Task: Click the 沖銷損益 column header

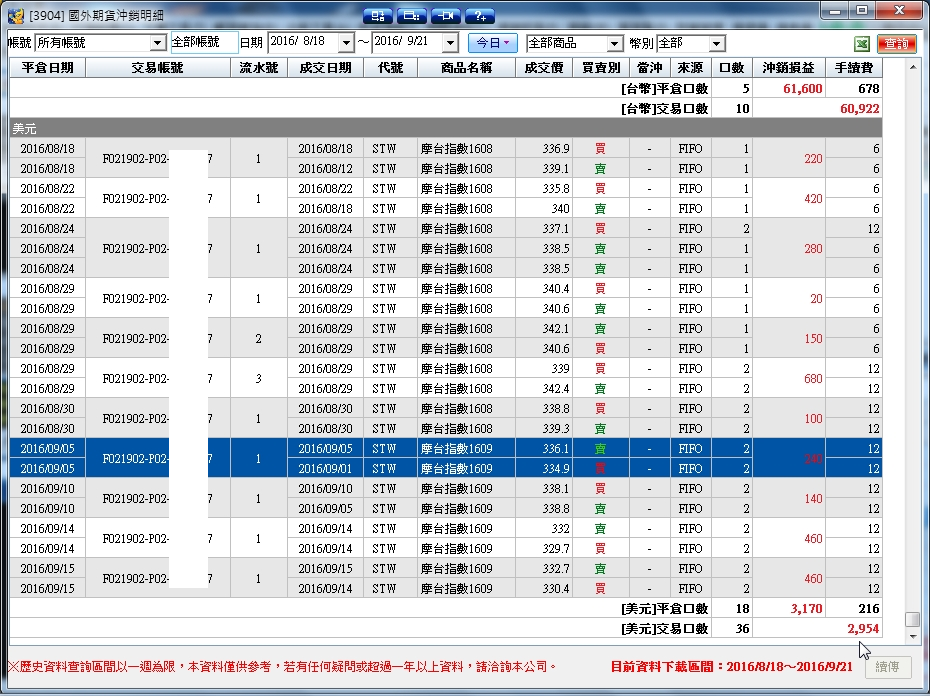Action: point(789,68)
